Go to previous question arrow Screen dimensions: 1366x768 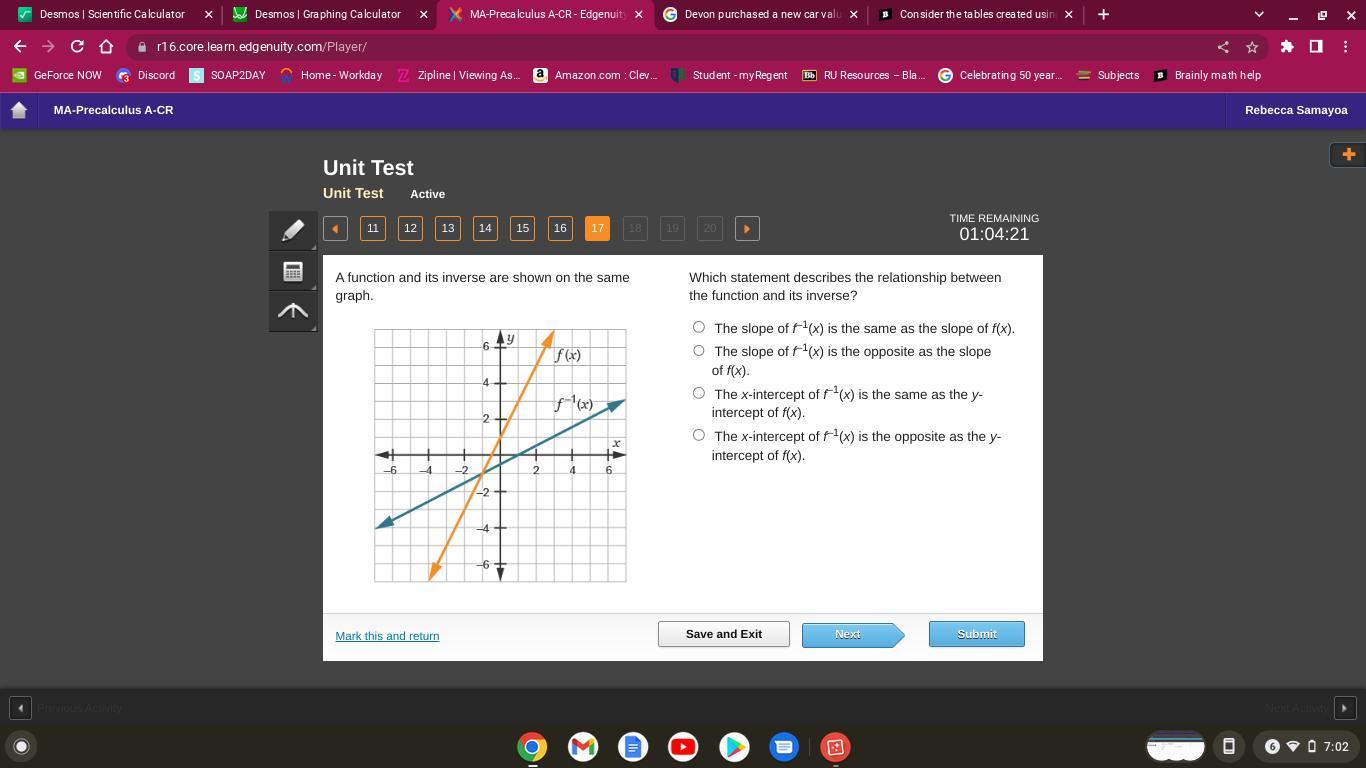335,228
